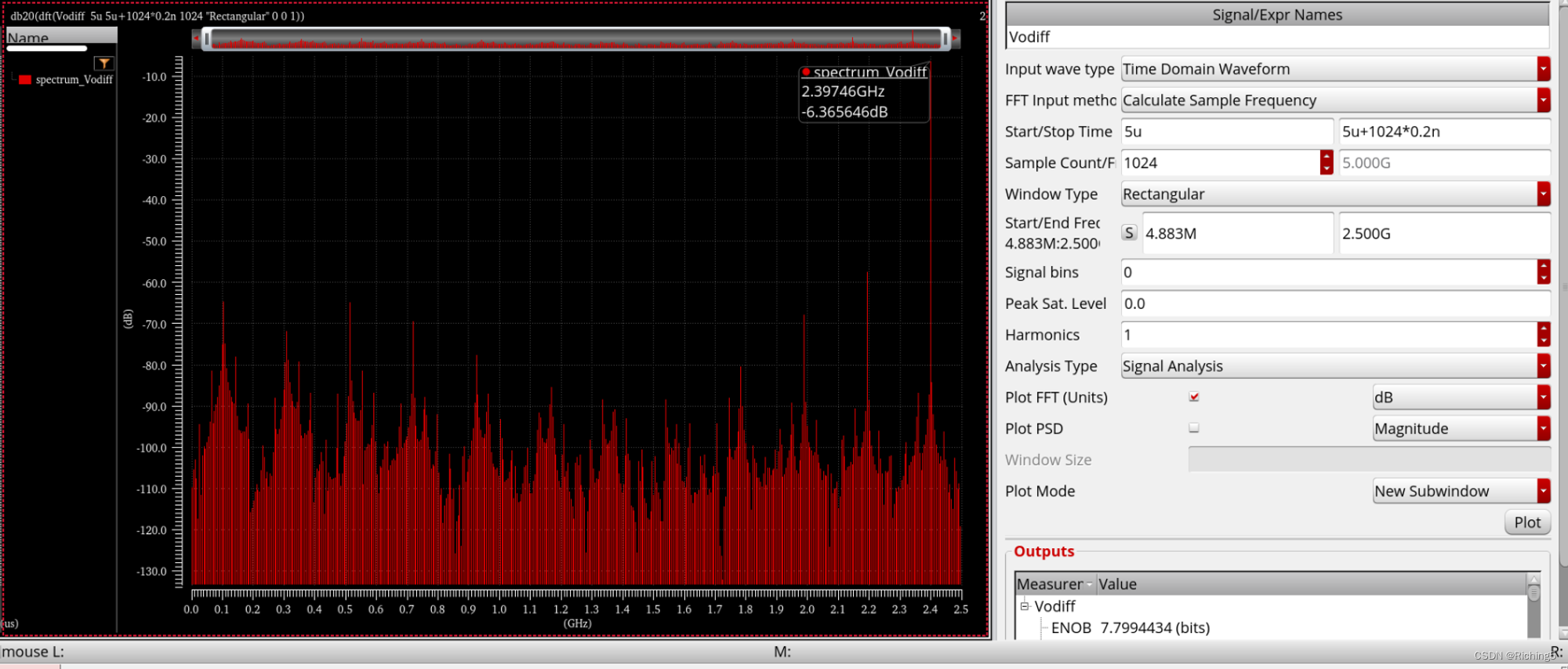The width and height of the screenshot is (1568, 669).
Task: Decrement Sample Count with down arrow
Action: coord(1327,169)
